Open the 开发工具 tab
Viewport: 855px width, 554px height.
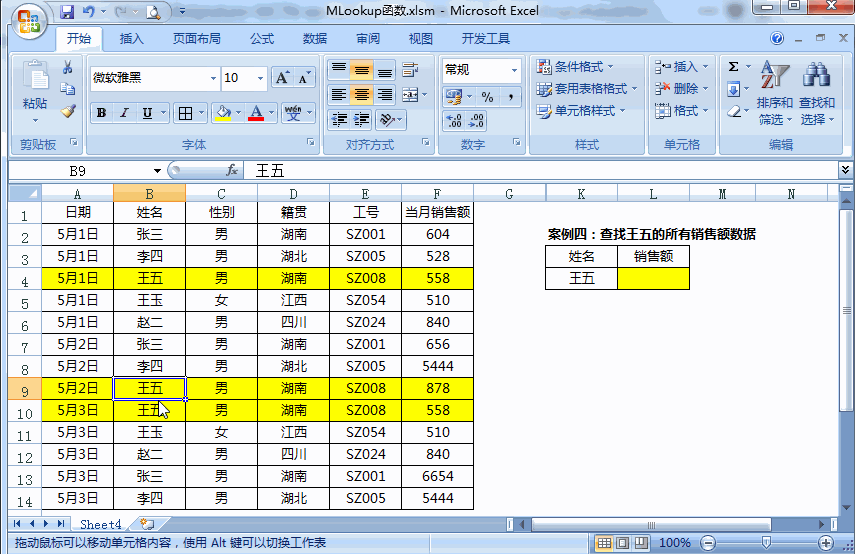[485, 39]
